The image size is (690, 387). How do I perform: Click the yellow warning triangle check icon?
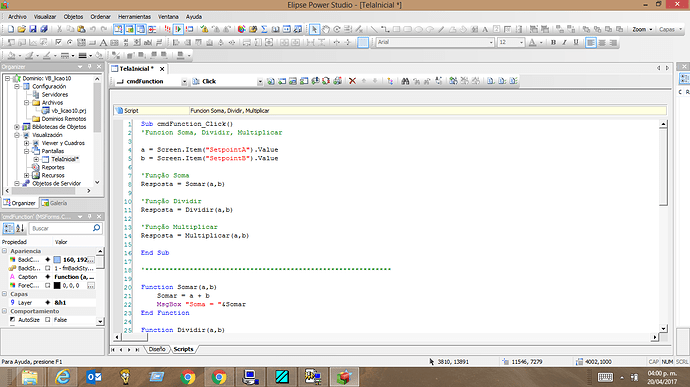204,29
